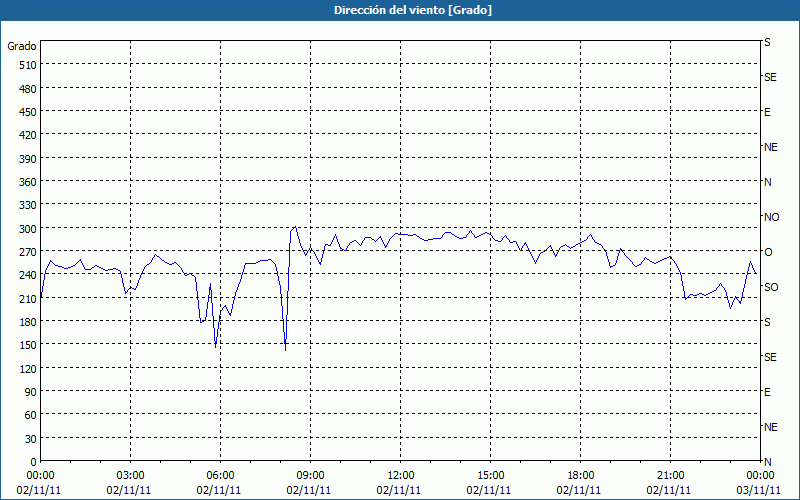
Task: Click the NO compass label on the right axis
Action: point(771,217)
